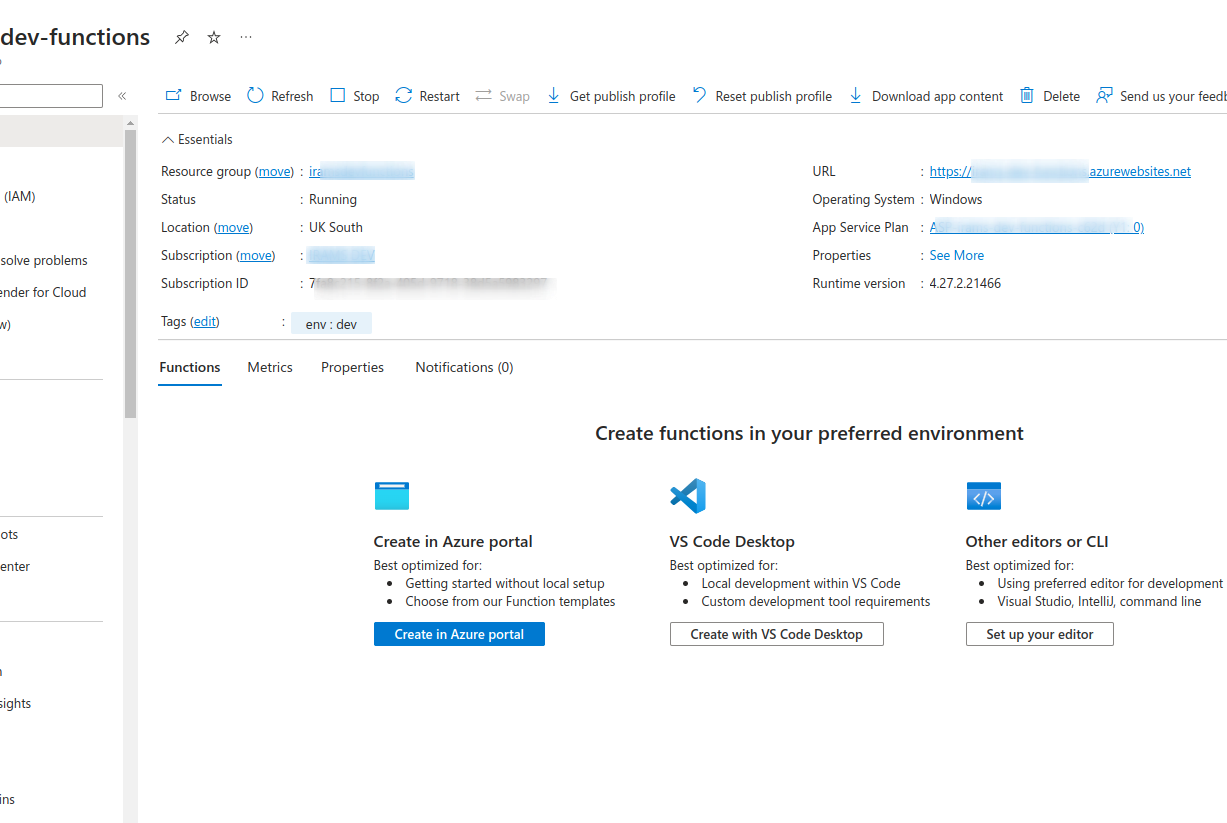This screenshot has width=1227, height=823.
Task: Open the more options ellipsis beside title
Action: [x=246, y=37]
